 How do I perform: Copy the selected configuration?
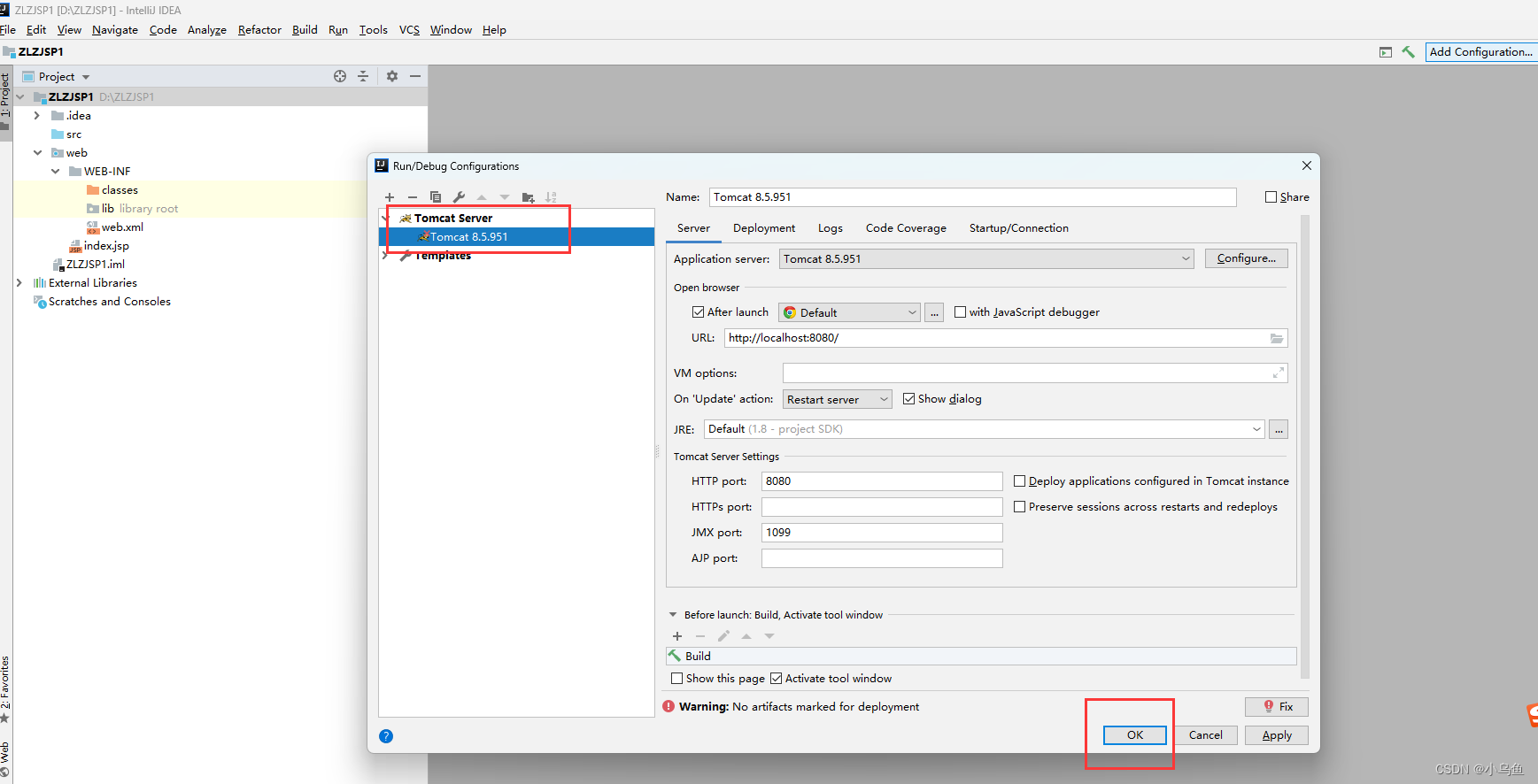[x=435, y=197]
